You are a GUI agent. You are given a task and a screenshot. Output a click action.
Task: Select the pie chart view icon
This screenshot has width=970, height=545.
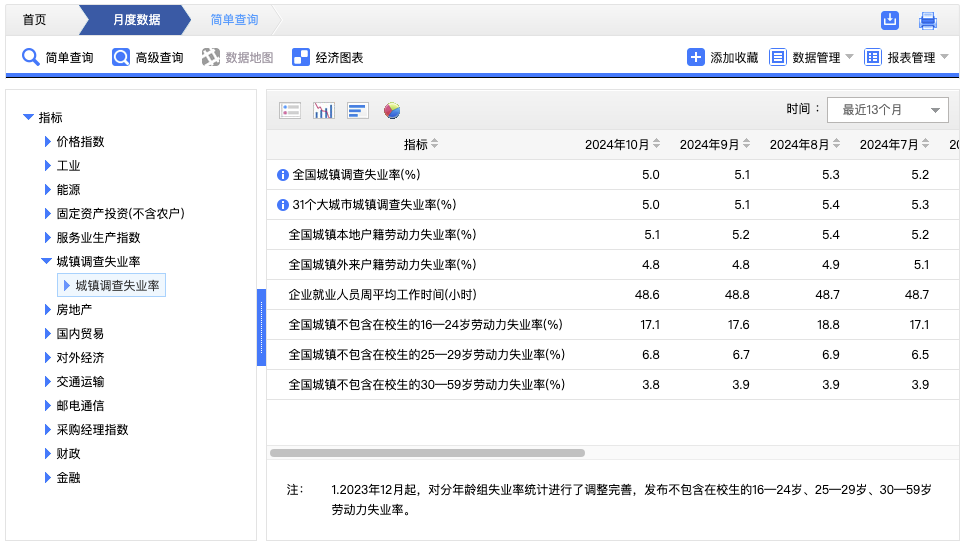click(x=392, y=110)
